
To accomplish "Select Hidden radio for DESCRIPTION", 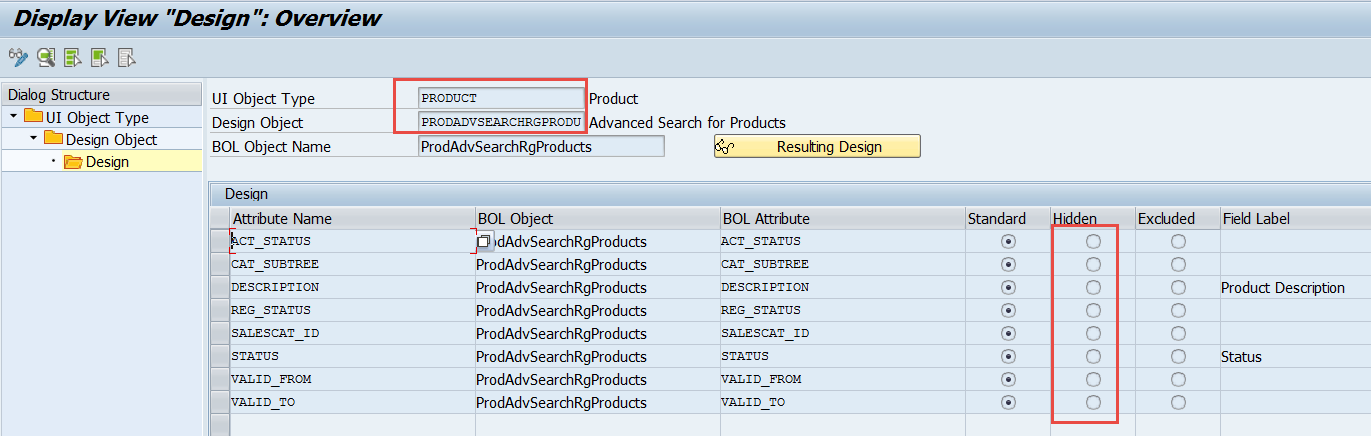I will click(x=1093, y=287).
